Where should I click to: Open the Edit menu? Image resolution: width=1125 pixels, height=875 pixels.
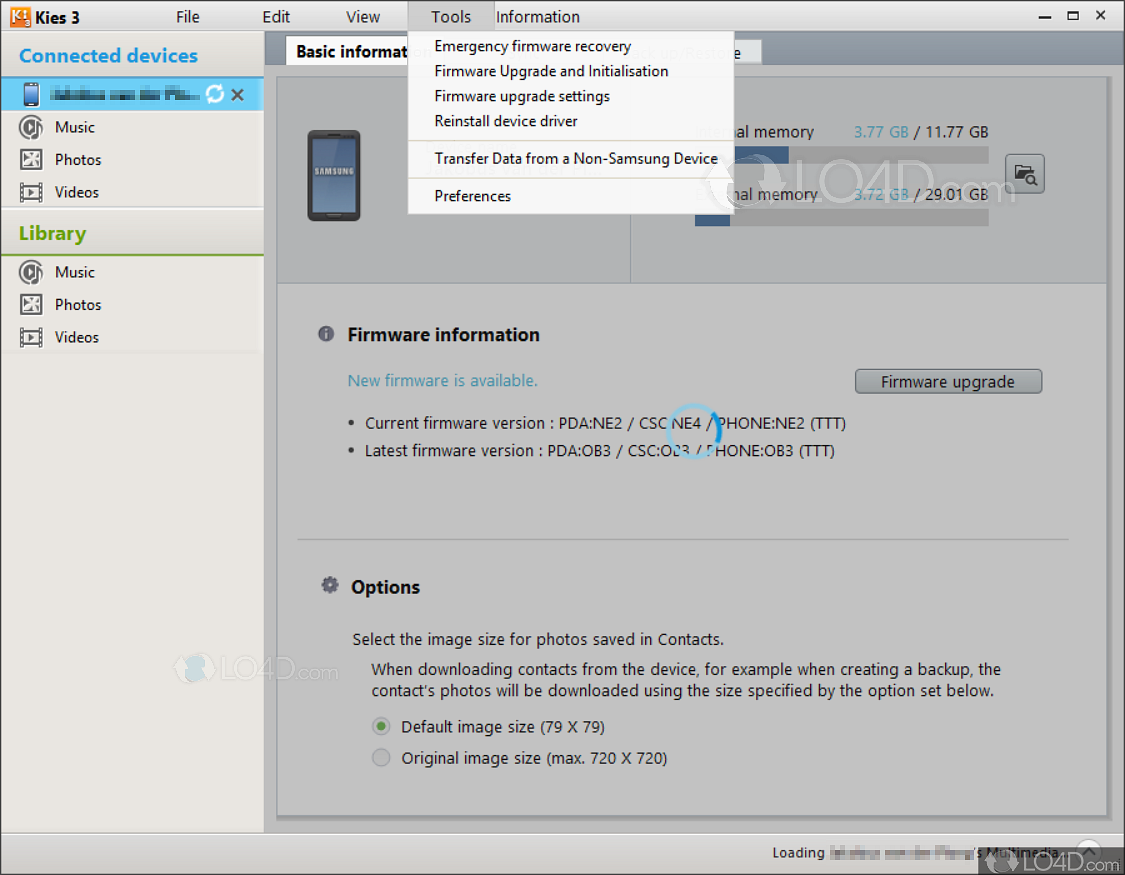[x=276, y=16]
